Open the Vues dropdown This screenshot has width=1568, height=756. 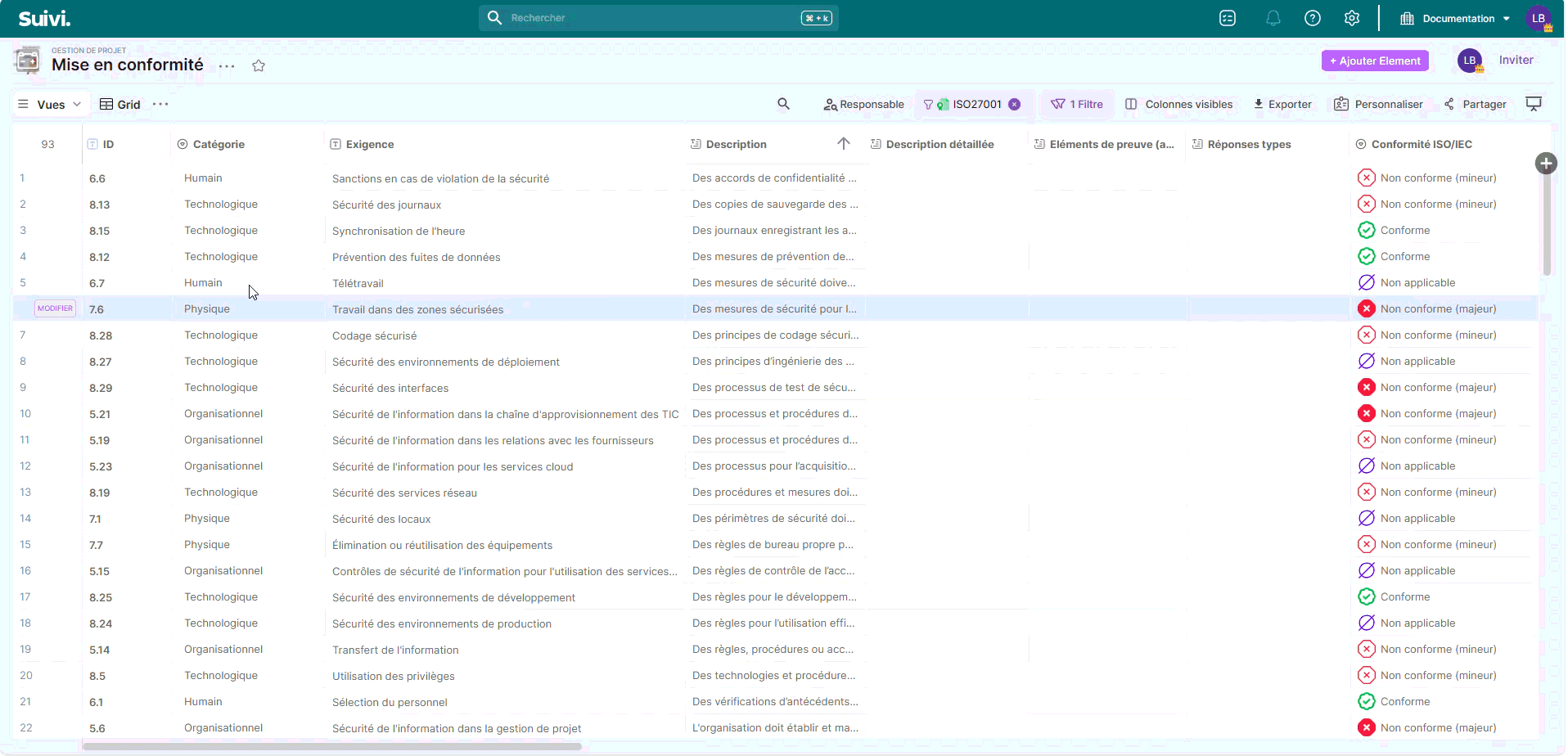click(51, 105)
